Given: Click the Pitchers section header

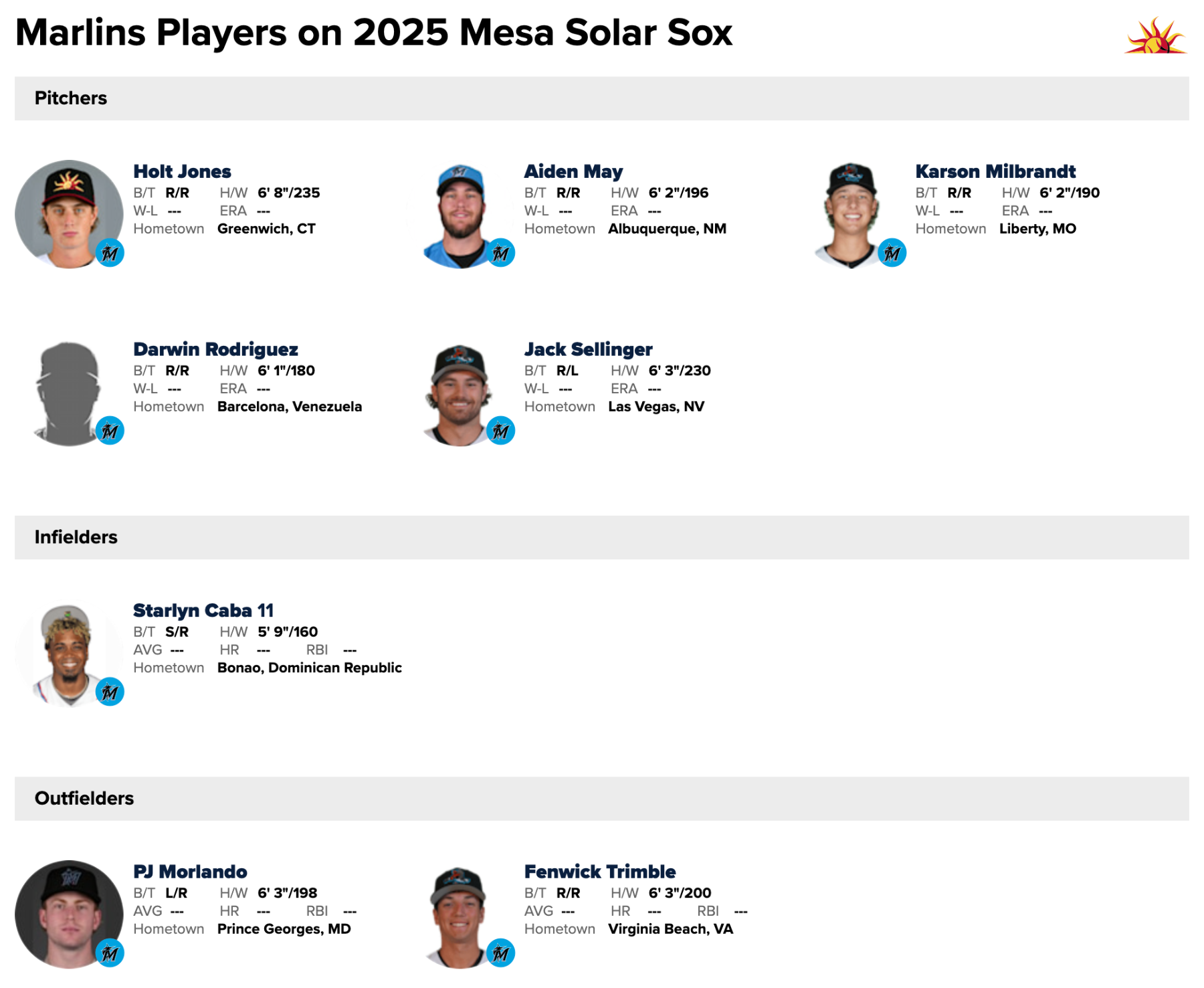Looking at the screenshot, I should click(71, 98).
